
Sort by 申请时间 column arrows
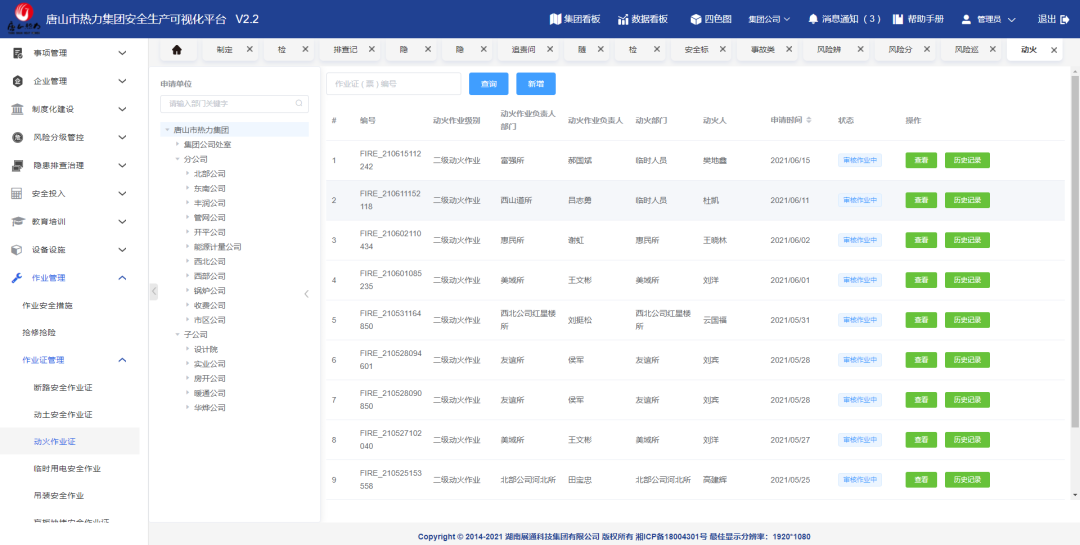[x=809, y=120]
